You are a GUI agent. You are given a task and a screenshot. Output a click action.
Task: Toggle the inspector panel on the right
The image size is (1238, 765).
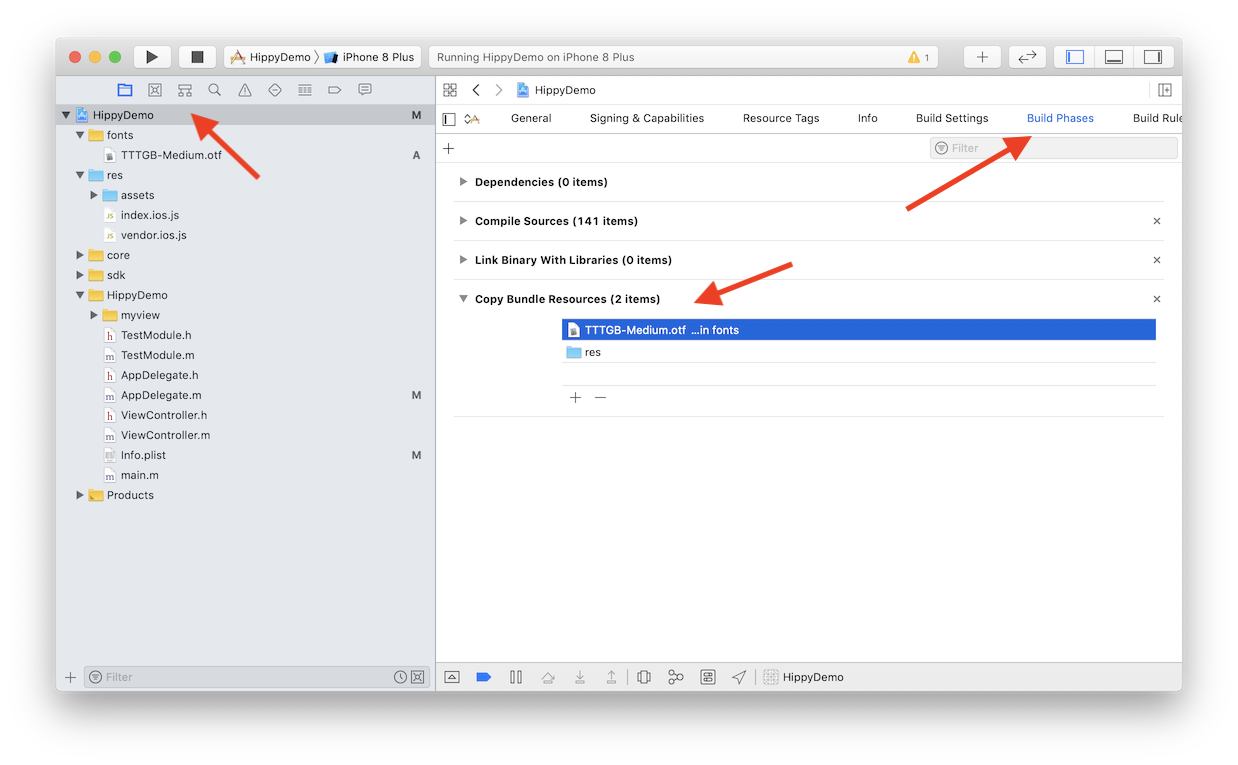(1153, 57)
